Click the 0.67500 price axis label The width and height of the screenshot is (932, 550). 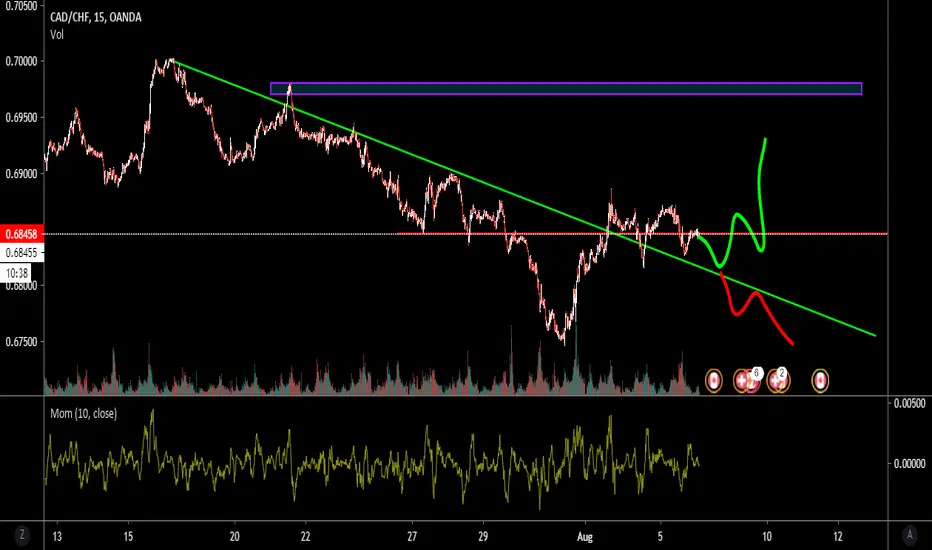[21, 342]
